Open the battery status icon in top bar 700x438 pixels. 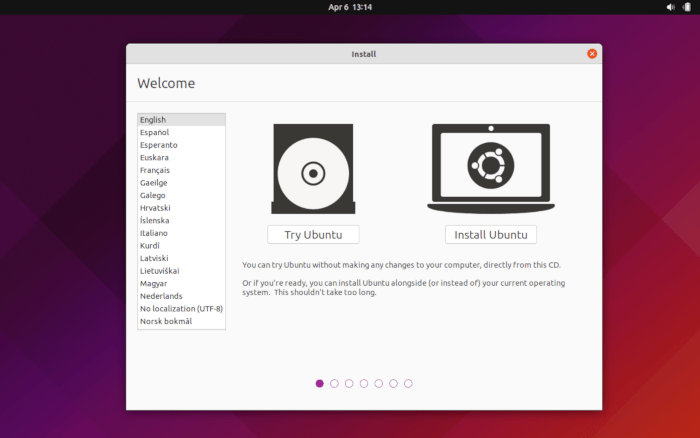(x=687, y=7)
